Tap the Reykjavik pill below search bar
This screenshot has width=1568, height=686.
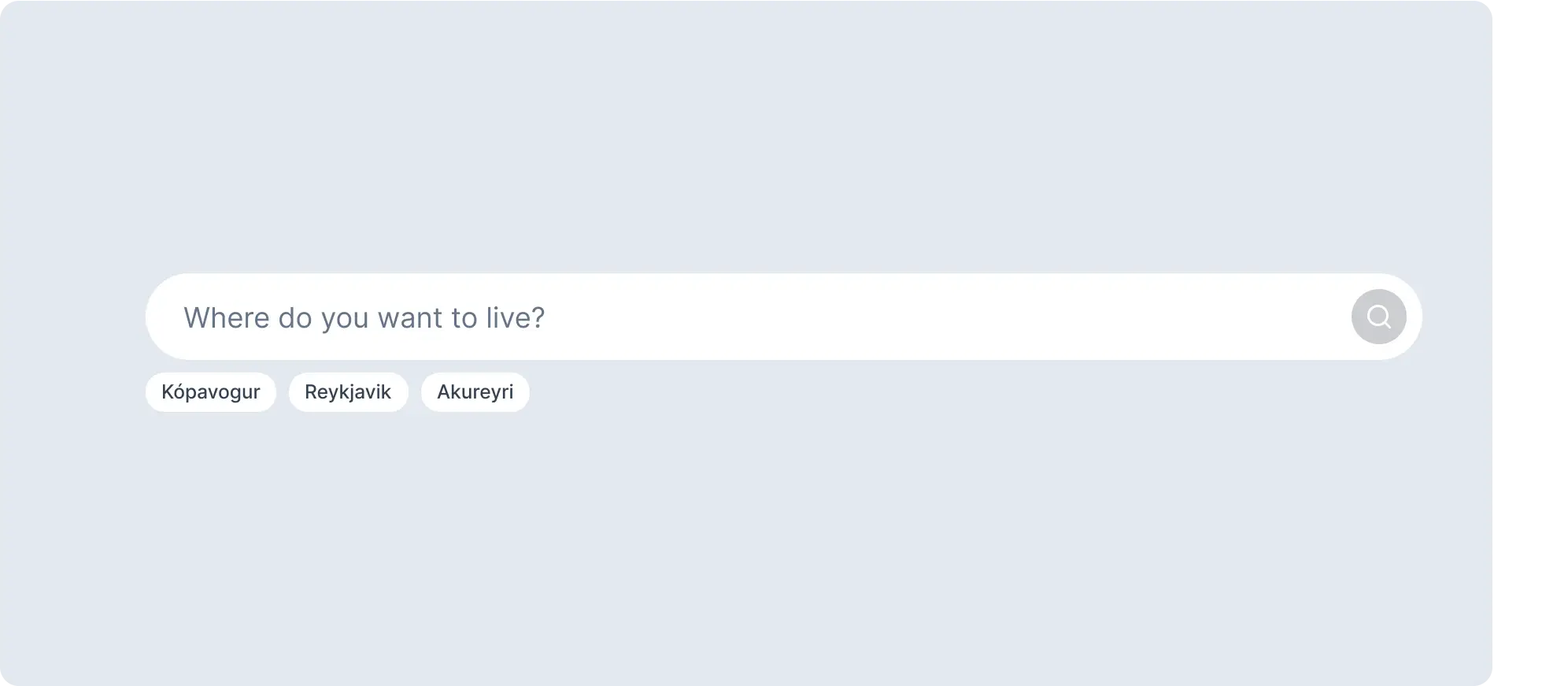coord(348,392)
